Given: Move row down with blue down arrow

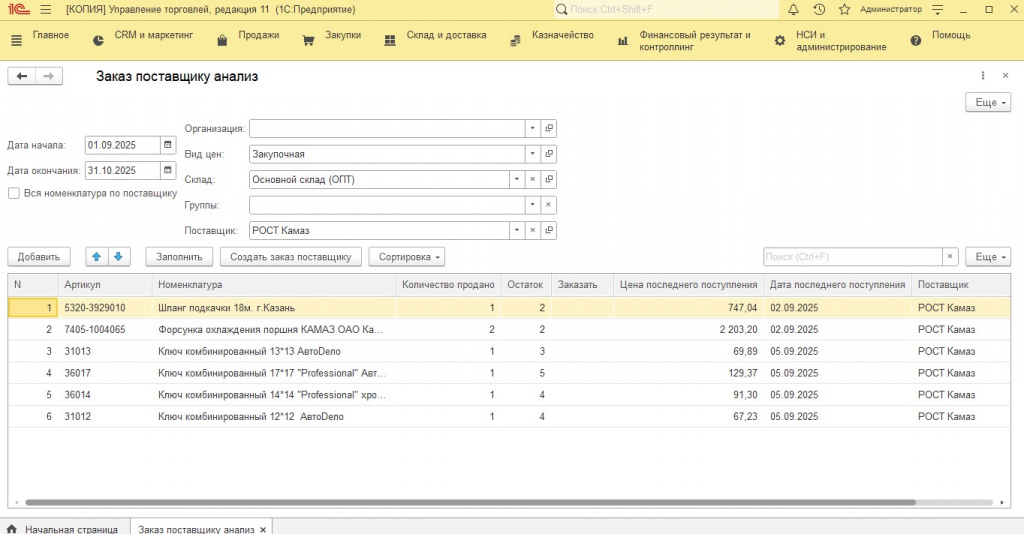Looking at the screenshot, I should (x=118, y=257).
